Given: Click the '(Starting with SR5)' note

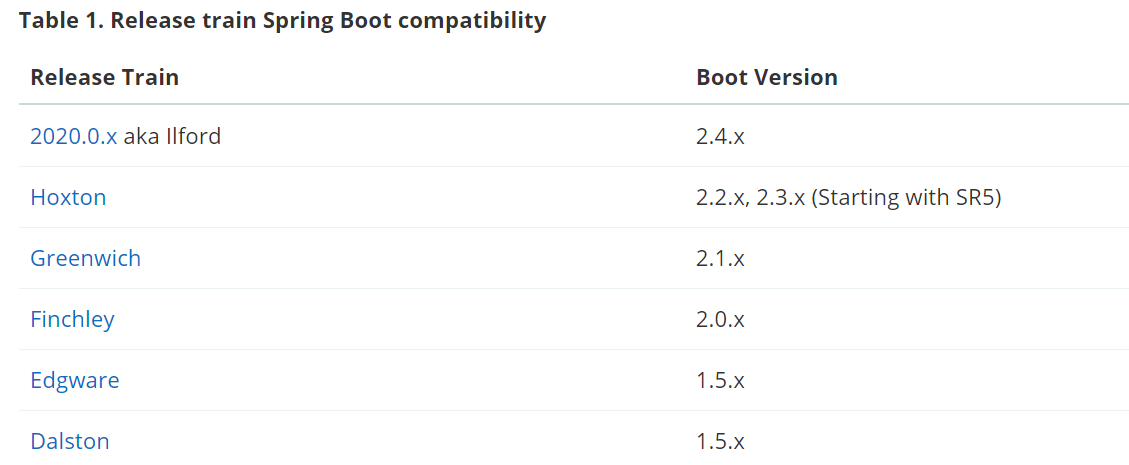Looking at the screenshot, I should [x=906, y=197].
